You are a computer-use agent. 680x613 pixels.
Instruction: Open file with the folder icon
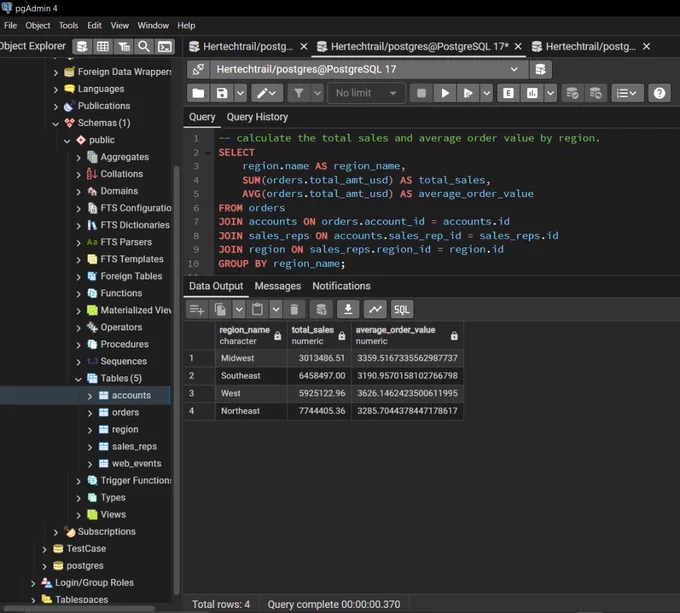(198, 93)
